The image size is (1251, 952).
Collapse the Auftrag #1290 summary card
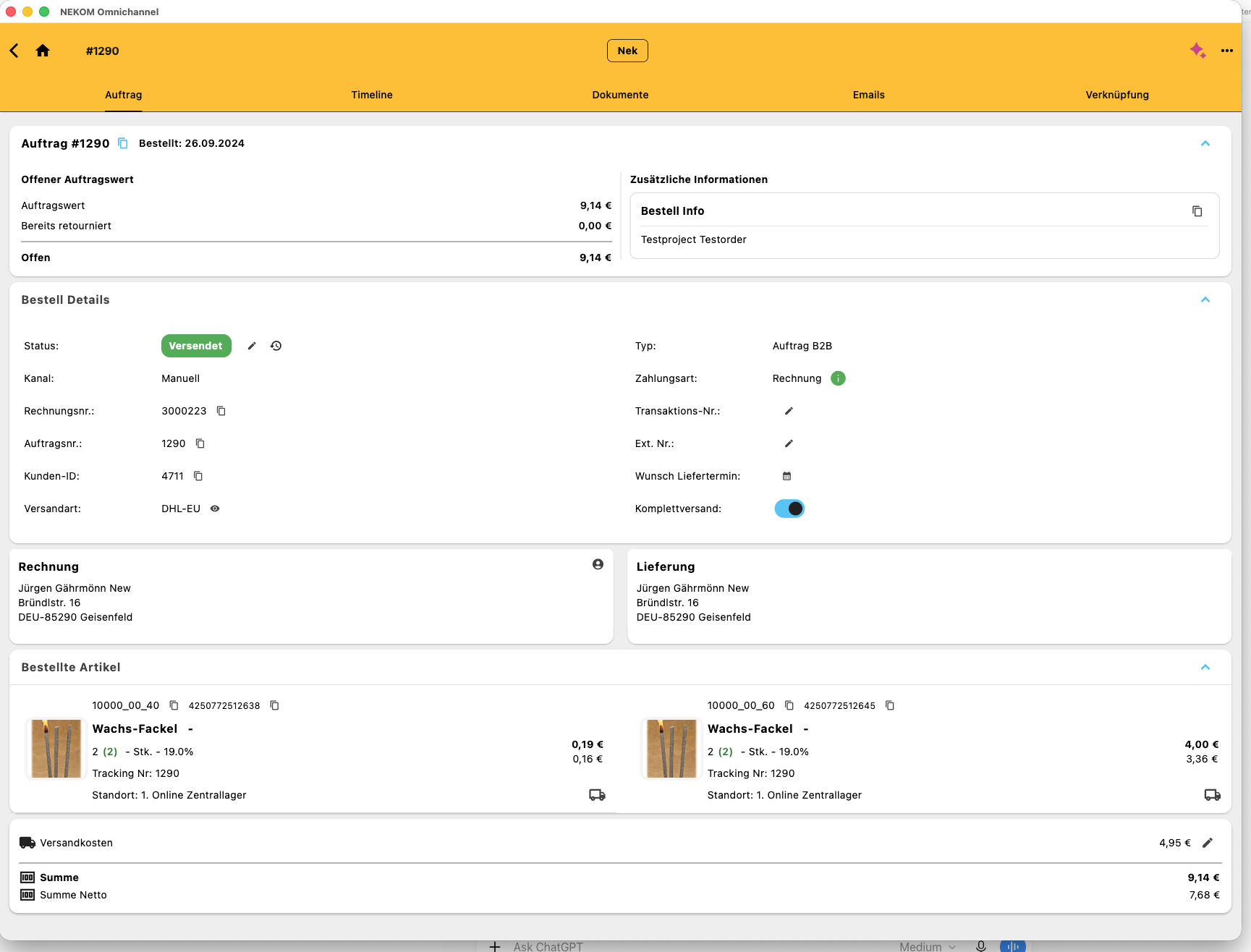point(1205,143)
